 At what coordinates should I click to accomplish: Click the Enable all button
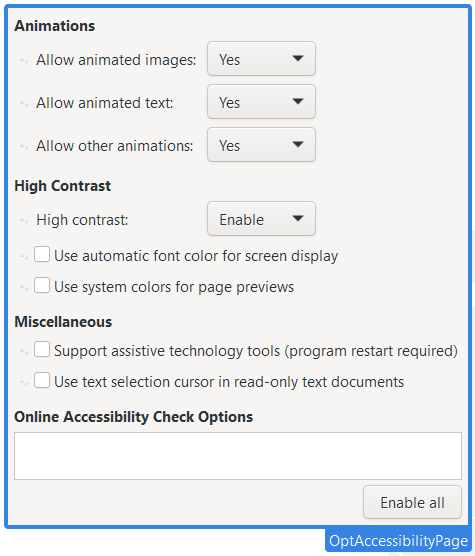click(412, 502)
